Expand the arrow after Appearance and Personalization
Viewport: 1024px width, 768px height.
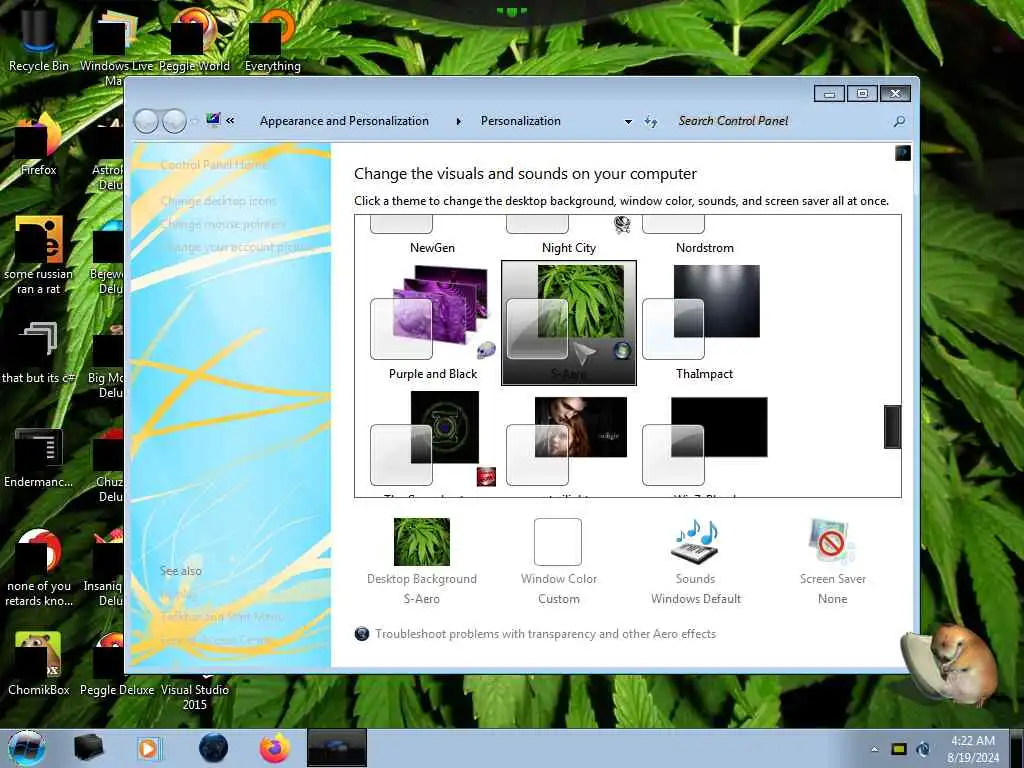[x=458, y=121]
